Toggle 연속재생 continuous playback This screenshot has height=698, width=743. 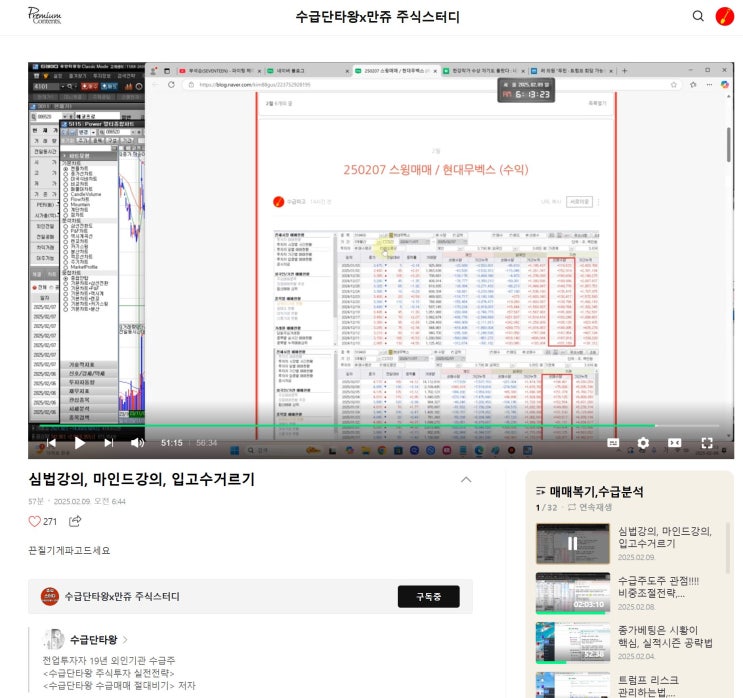coord(590,507)
